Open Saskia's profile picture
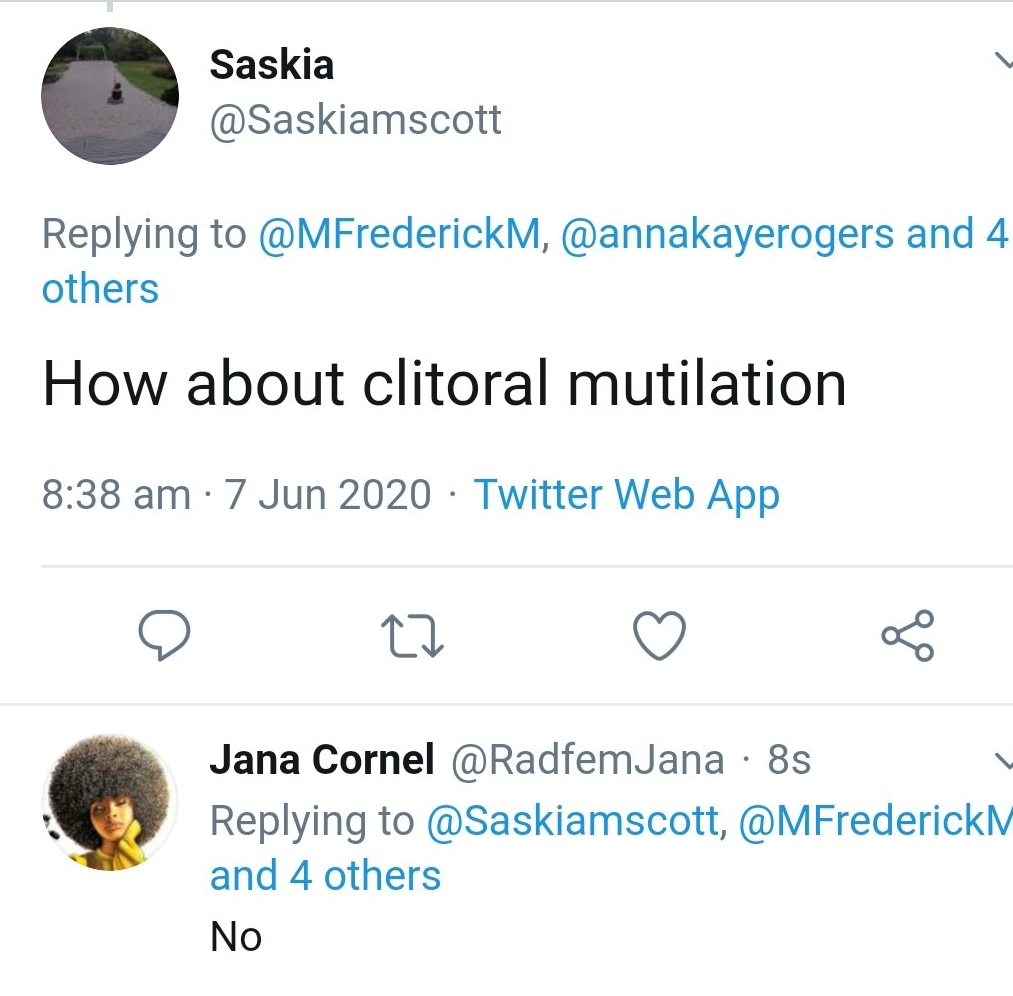Image resolution: width=1013 pixels, height=996 pixels. 110,96
